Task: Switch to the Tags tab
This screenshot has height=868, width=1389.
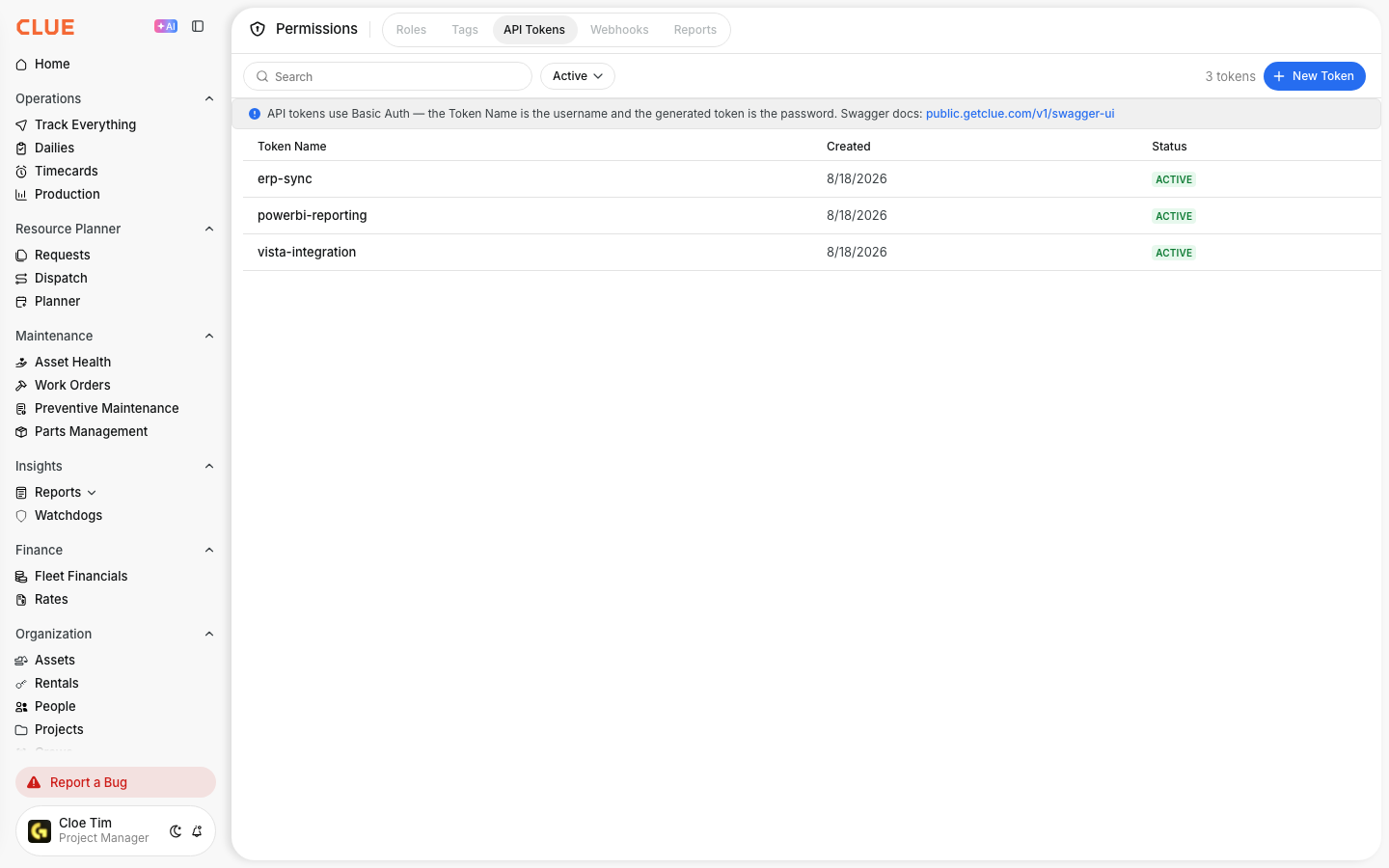Action: coord(465,30)
